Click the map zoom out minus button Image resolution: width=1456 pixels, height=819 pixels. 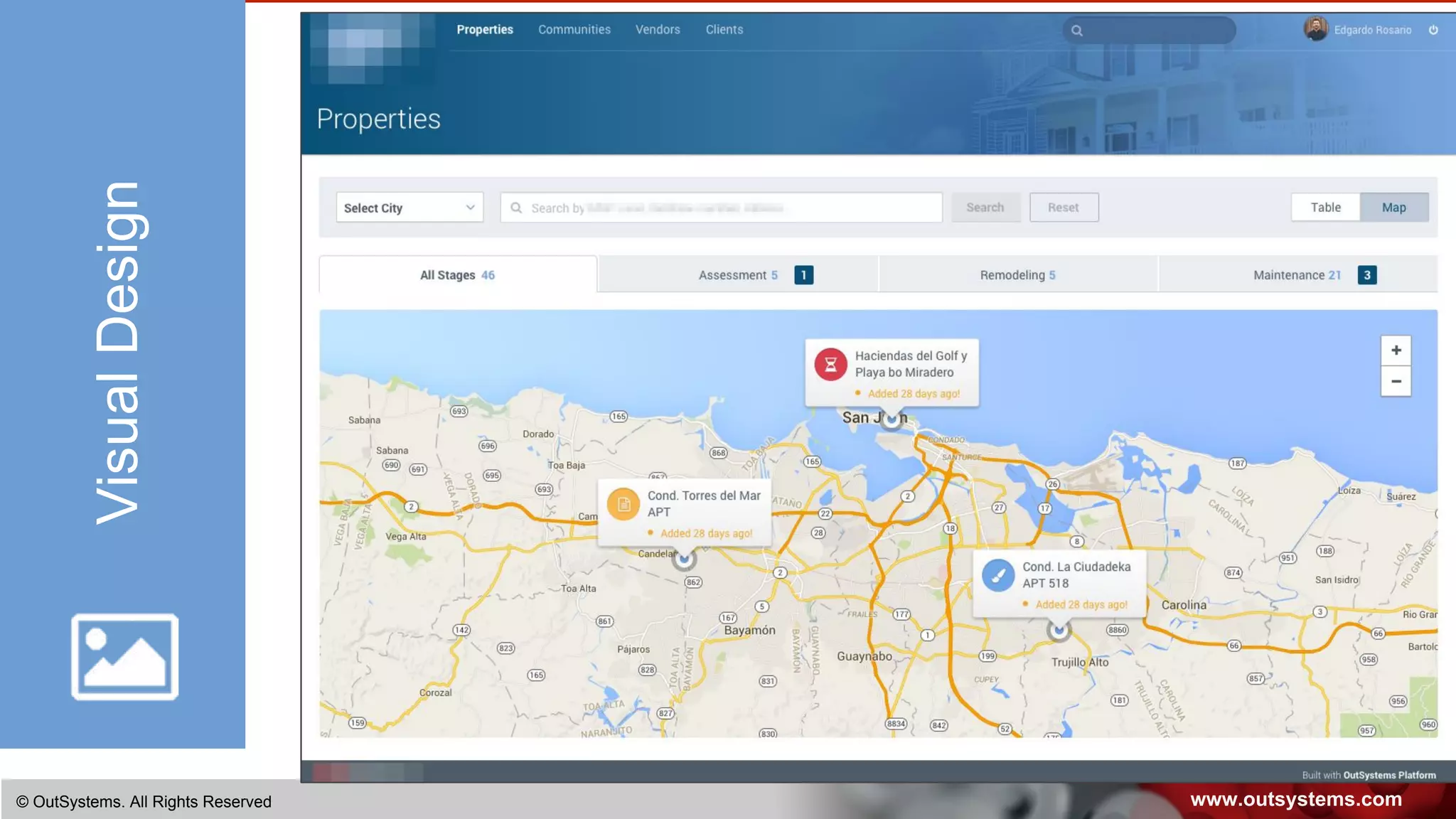click(1396, 382)
